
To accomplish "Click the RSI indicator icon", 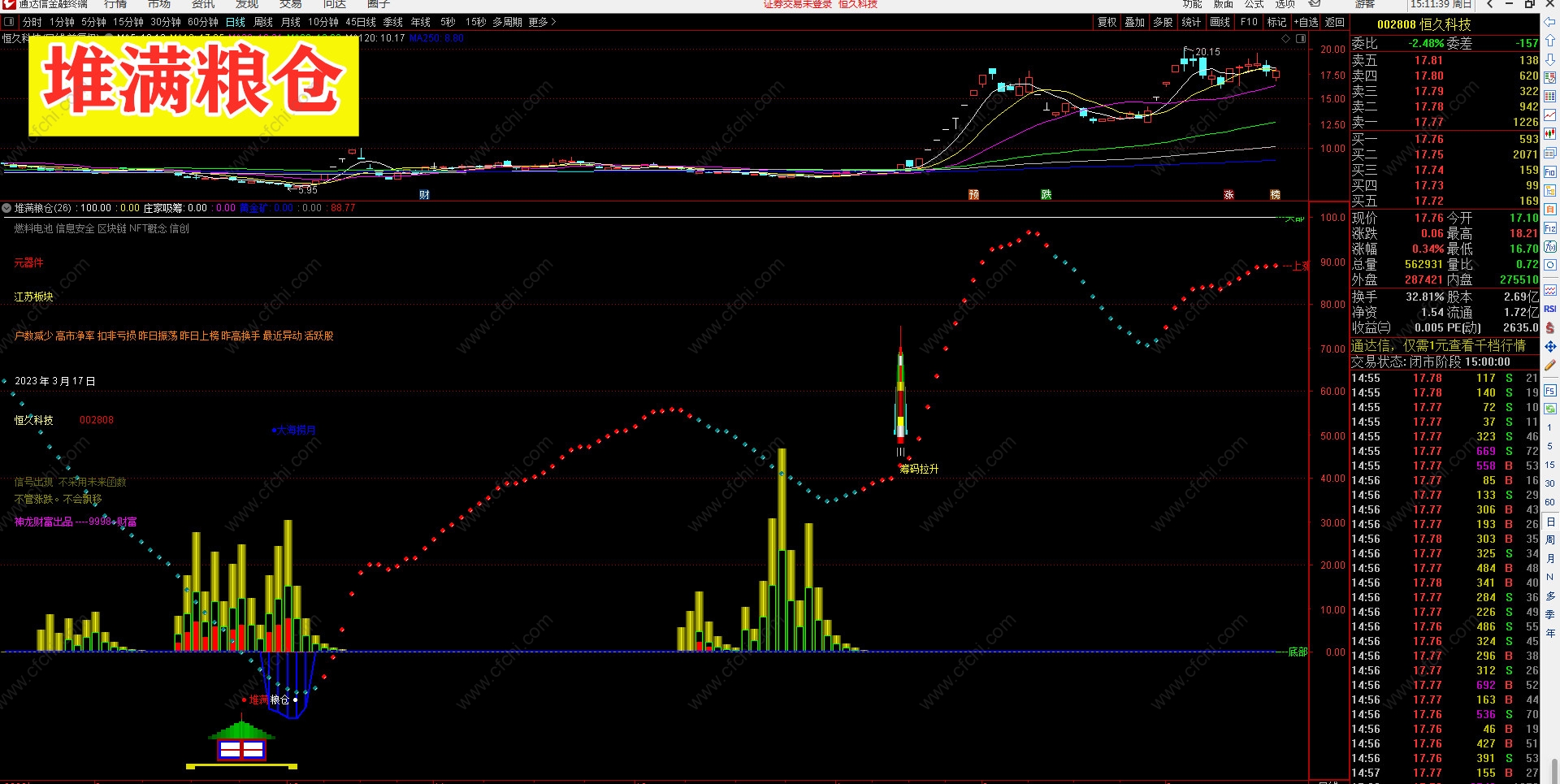I will (x=1550, y=309).
